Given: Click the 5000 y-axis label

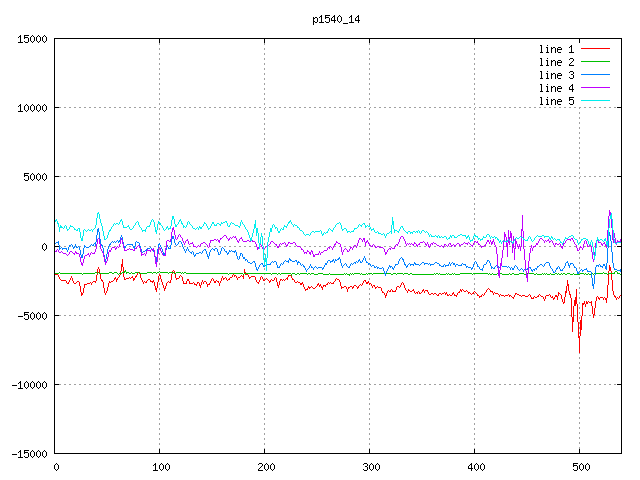Looking at the screenshot, I should pos(36,177).
